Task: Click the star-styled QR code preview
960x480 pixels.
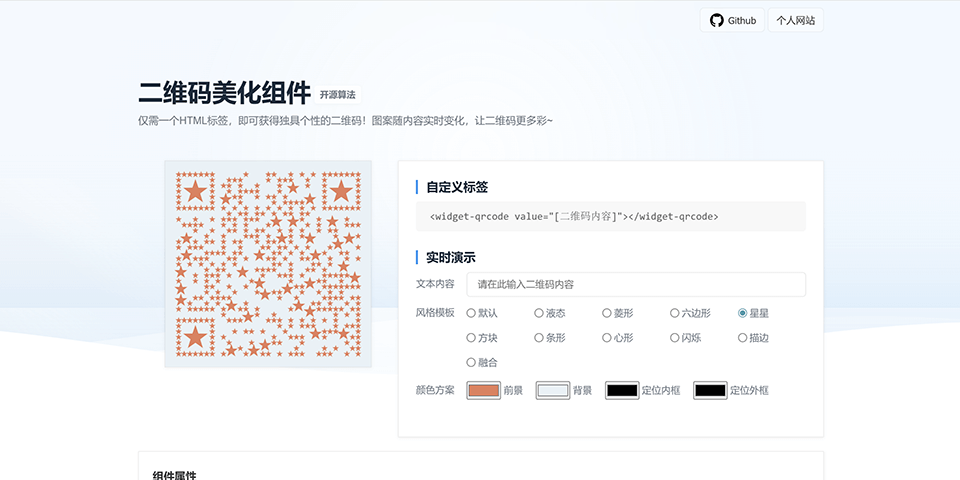Action: click(x=268, y=264)
